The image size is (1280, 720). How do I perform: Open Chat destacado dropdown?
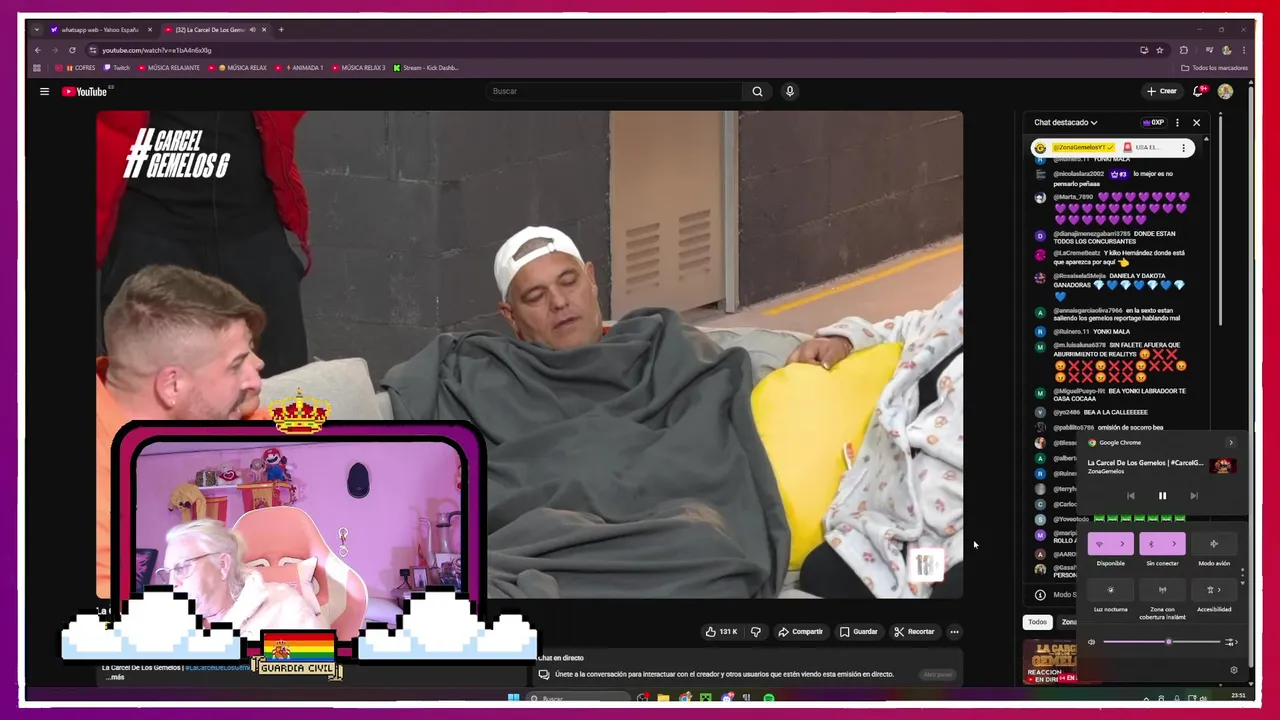point(1066,122)
